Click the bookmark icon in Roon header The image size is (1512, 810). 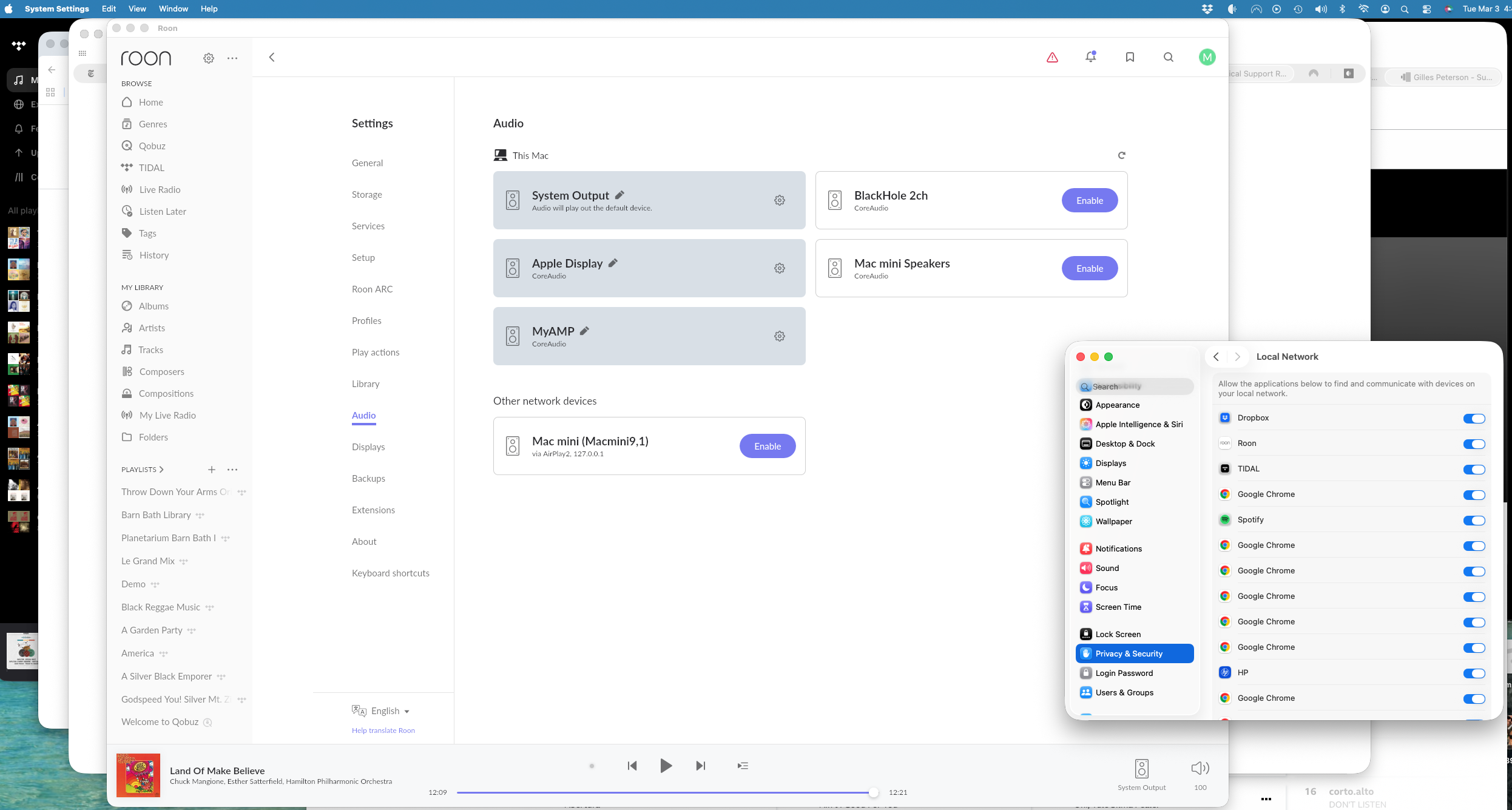coord(1129,56)
